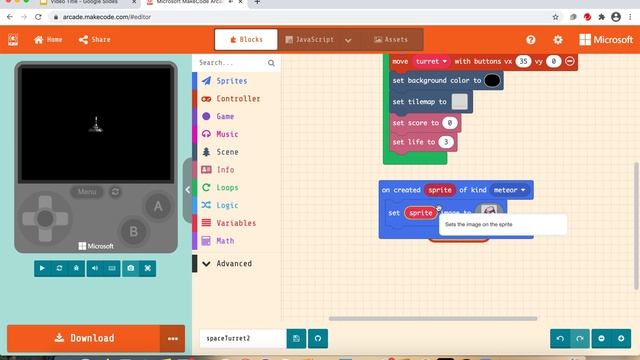The height and width of the screenshot is (360, 640).
Task: Click the simulator Menu button
Action: point(87,191)
